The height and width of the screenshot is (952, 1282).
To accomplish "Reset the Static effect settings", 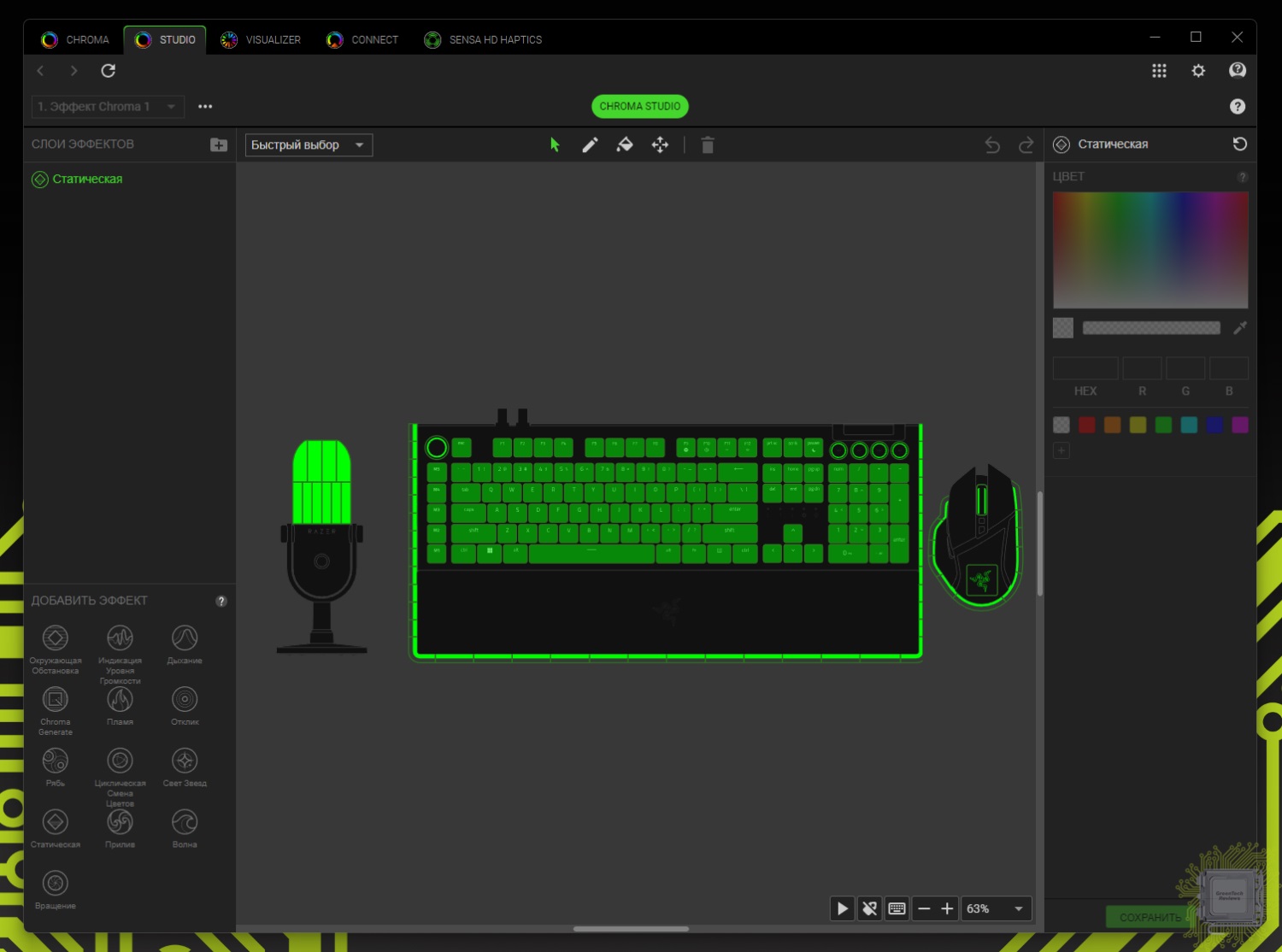I will [1239, 144].
